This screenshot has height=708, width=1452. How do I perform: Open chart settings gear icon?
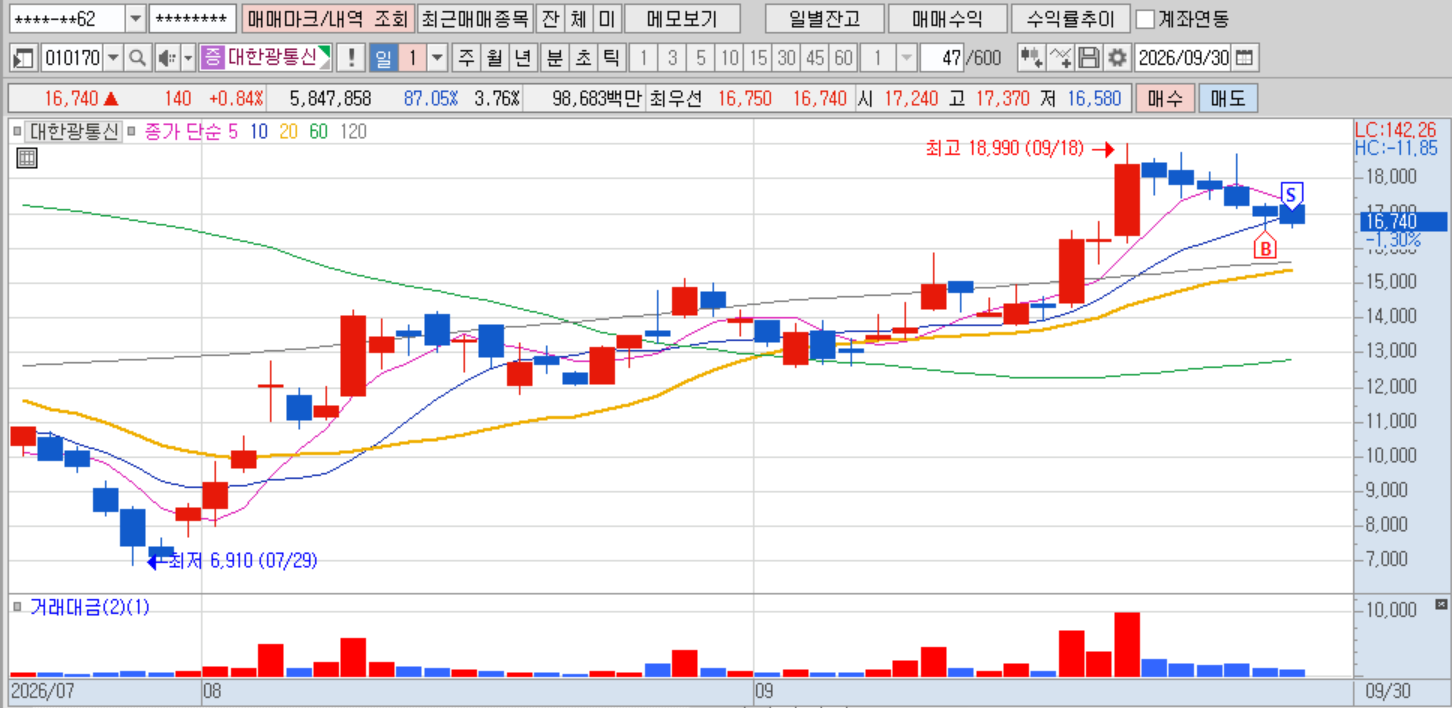coord(1117,58)
